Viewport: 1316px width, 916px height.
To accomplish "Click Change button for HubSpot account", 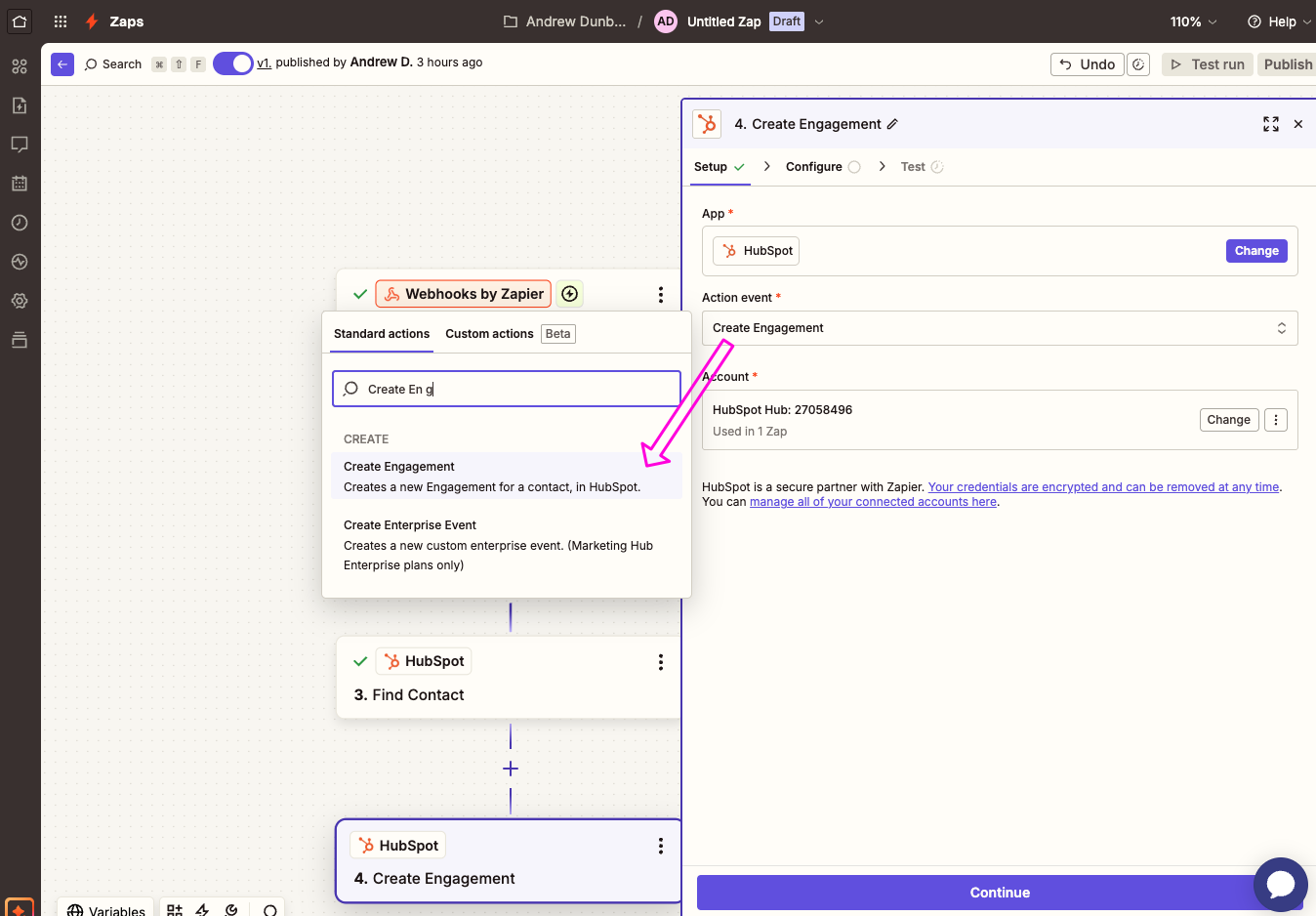I will (x=1228, y=420).
